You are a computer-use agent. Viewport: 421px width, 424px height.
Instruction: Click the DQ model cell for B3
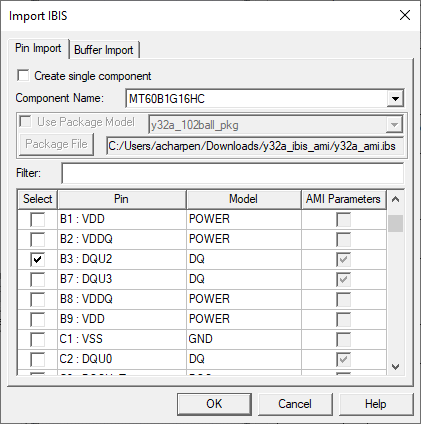click(244, 259)
